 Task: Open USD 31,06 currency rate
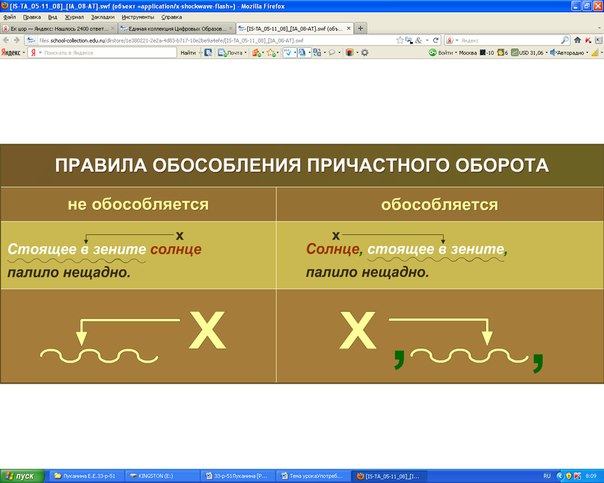click(527, 53)
